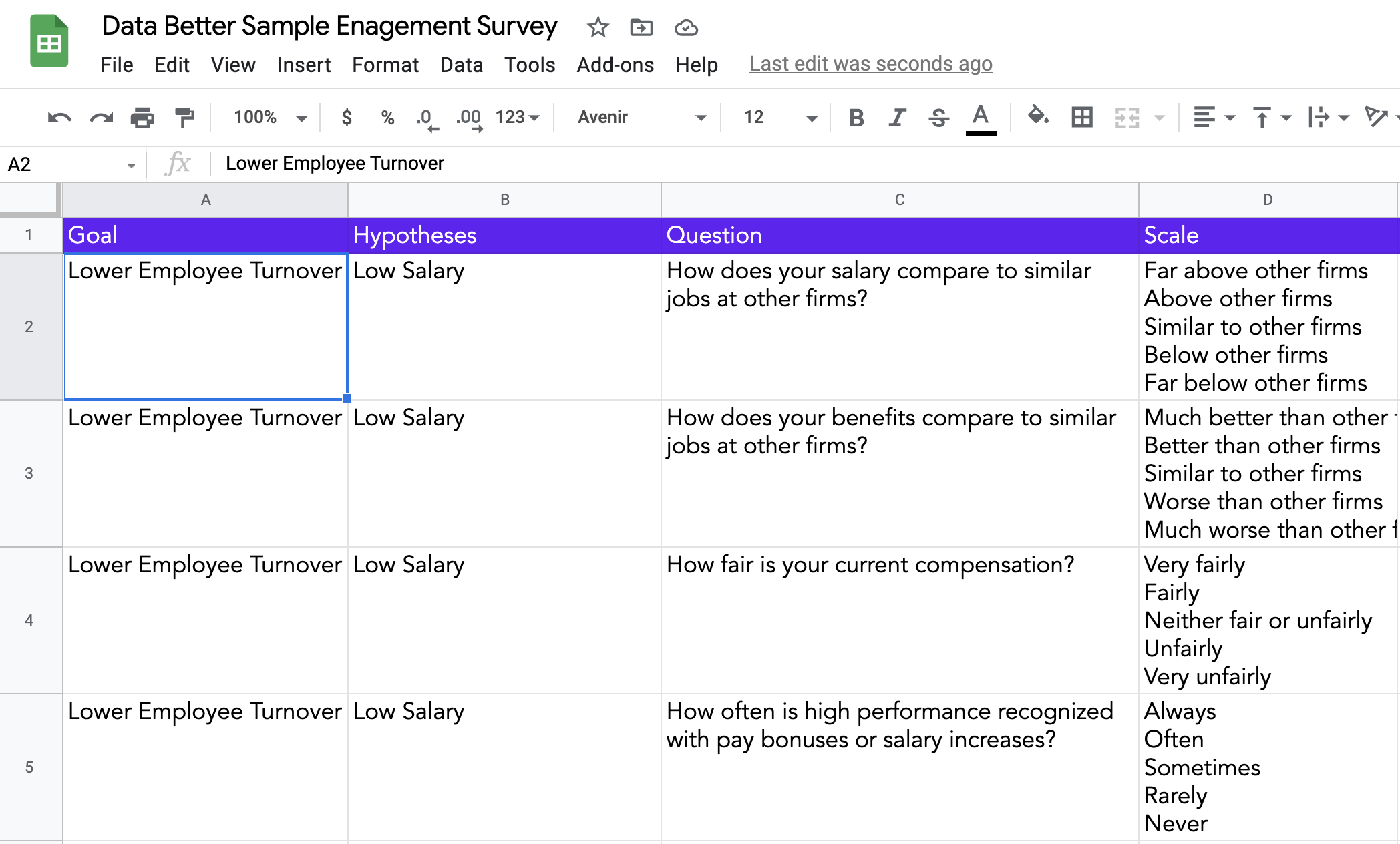Image resolution: width=1400 pixels, height=844 pixels.
Task: Open the Format menu
Action: pos(385,65)
